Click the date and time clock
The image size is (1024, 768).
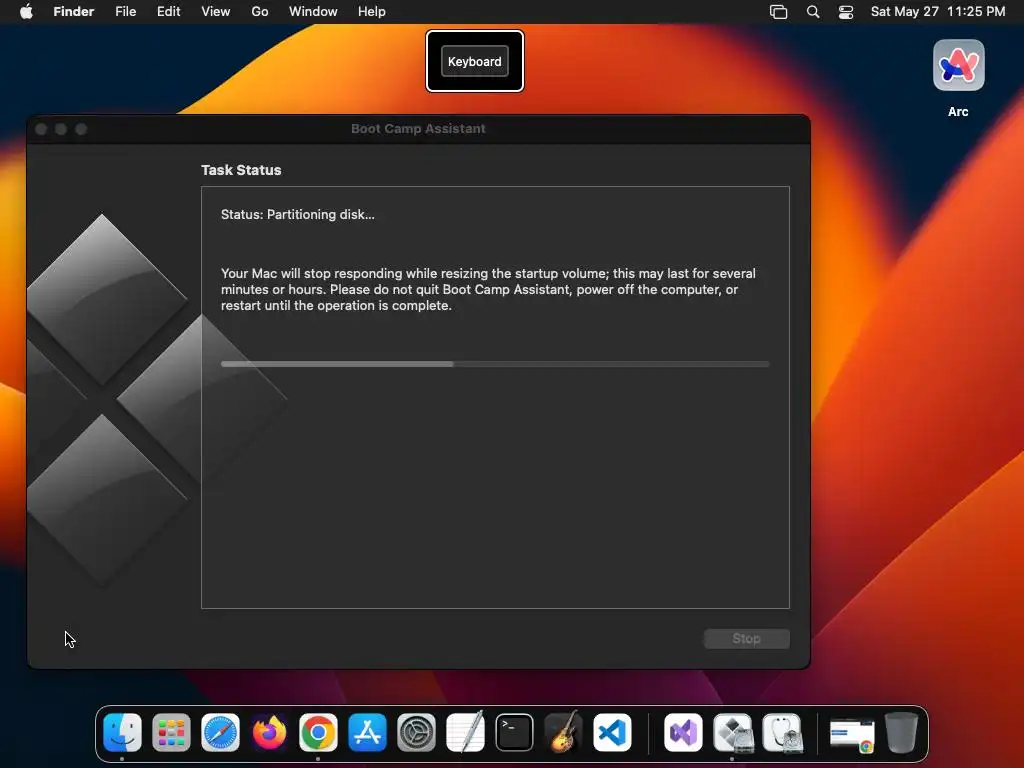tap(938, 12)
